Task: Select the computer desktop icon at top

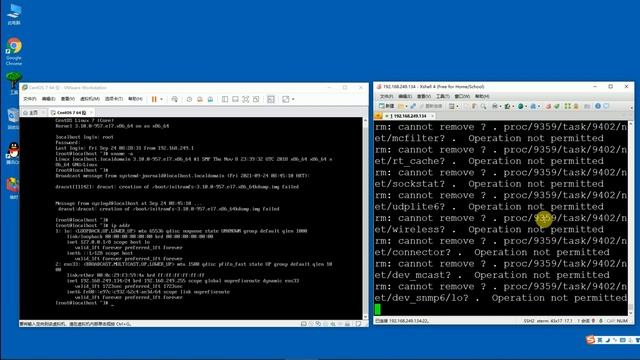Action: pyautogui.click(x=14, y=15)
